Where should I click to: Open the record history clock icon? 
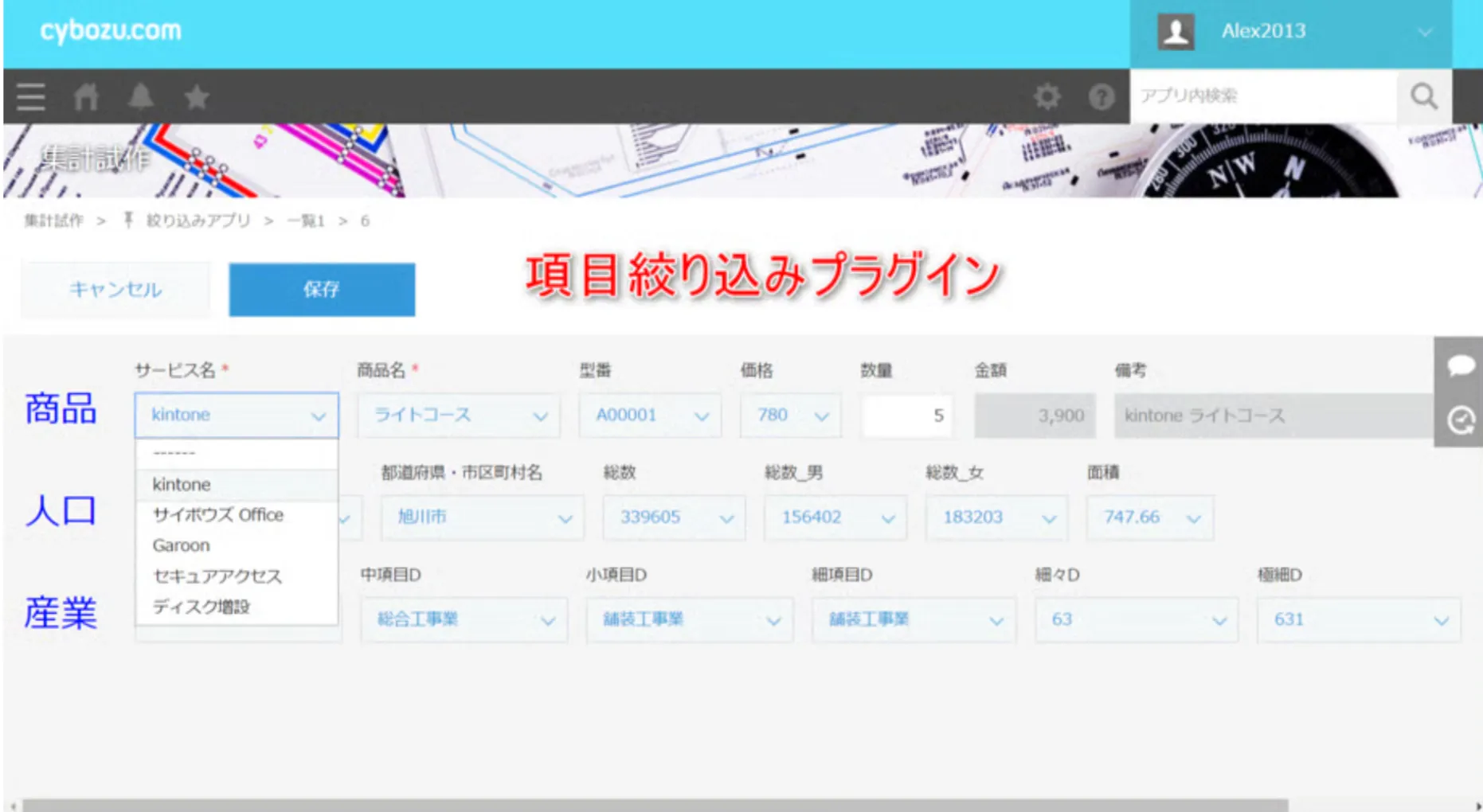point(1460,420)
